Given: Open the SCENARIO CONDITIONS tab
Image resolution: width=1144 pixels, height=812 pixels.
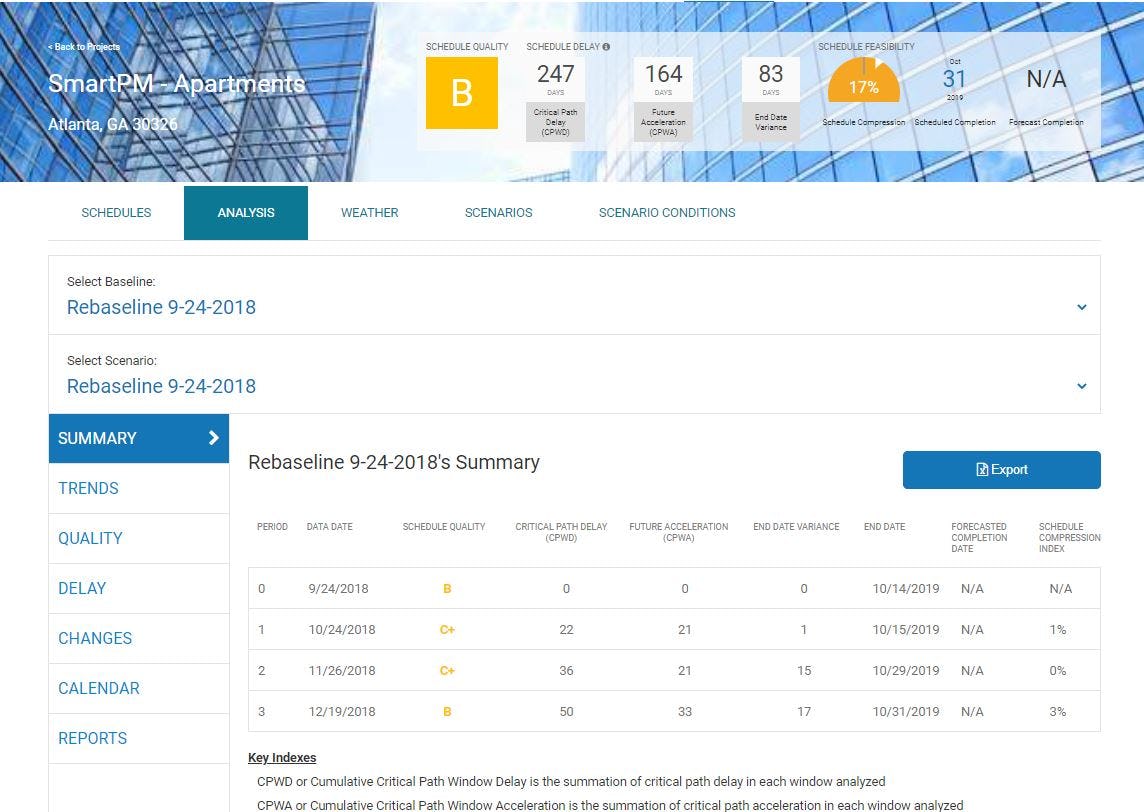Looking at the screenshot, I should pyautogui.click(x=666, y=212).
